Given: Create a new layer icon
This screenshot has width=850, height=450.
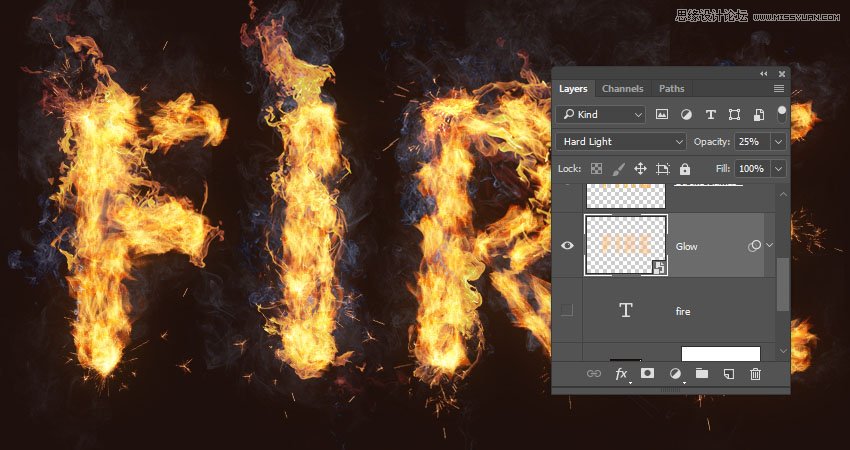Looking at the screenshot, I should pos(729,374).
